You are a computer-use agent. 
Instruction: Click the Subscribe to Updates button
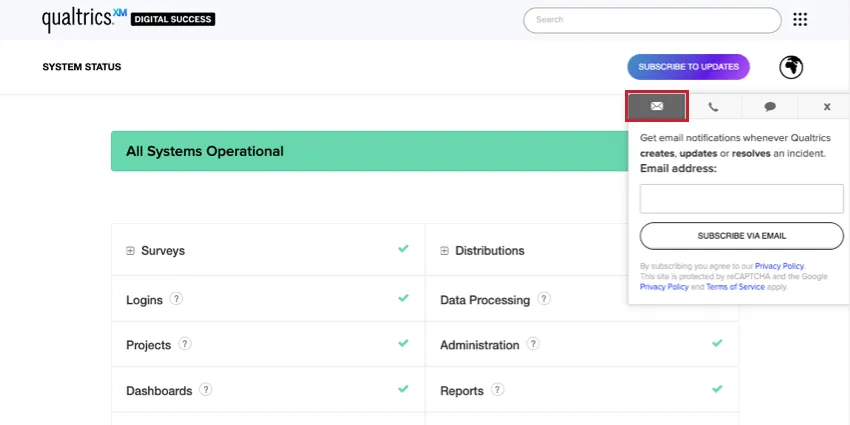coord(688,67)
